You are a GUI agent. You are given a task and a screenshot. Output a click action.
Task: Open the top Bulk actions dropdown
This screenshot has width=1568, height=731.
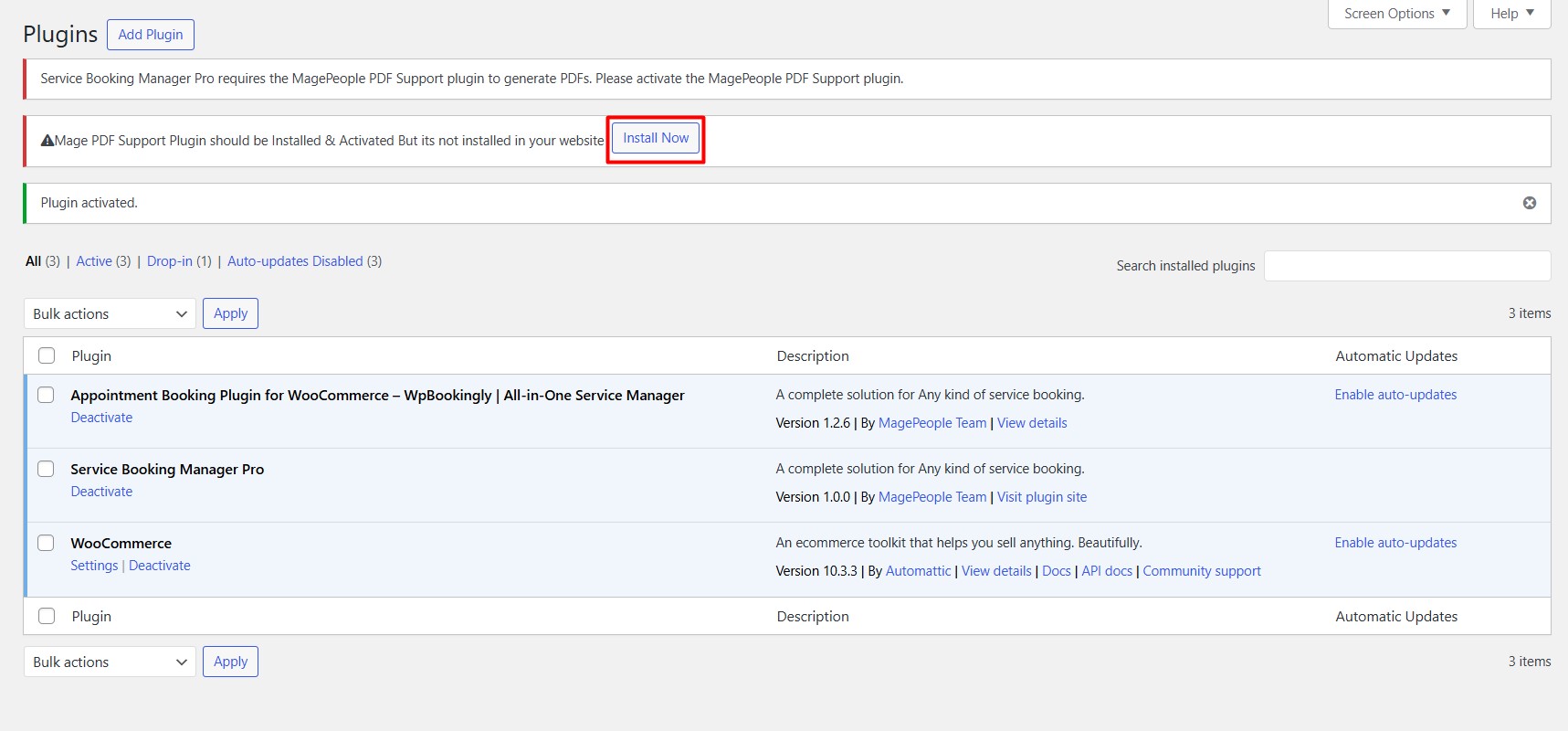tap(110, 313)
